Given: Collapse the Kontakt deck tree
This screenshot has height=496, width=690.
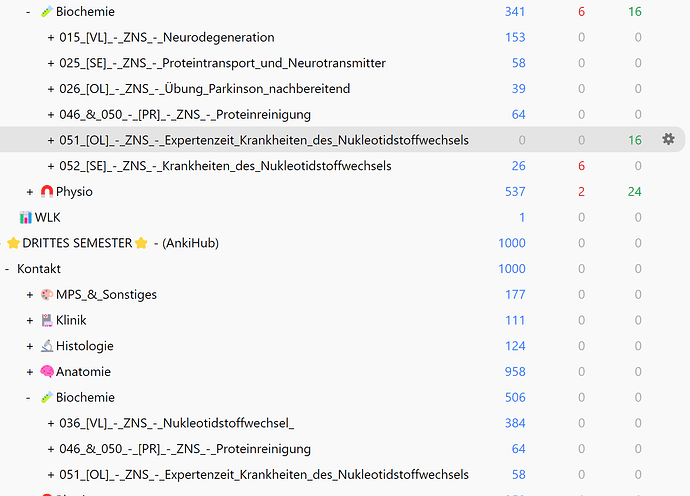Looking at the screenshot, I should coord(8,269).
